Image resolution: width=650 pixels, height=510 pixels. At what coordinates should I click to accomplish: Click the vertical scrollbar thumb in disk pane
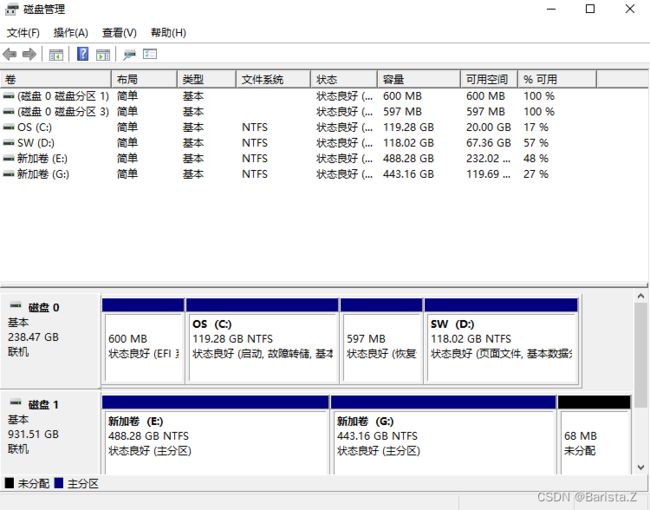(x=640, y=355)
